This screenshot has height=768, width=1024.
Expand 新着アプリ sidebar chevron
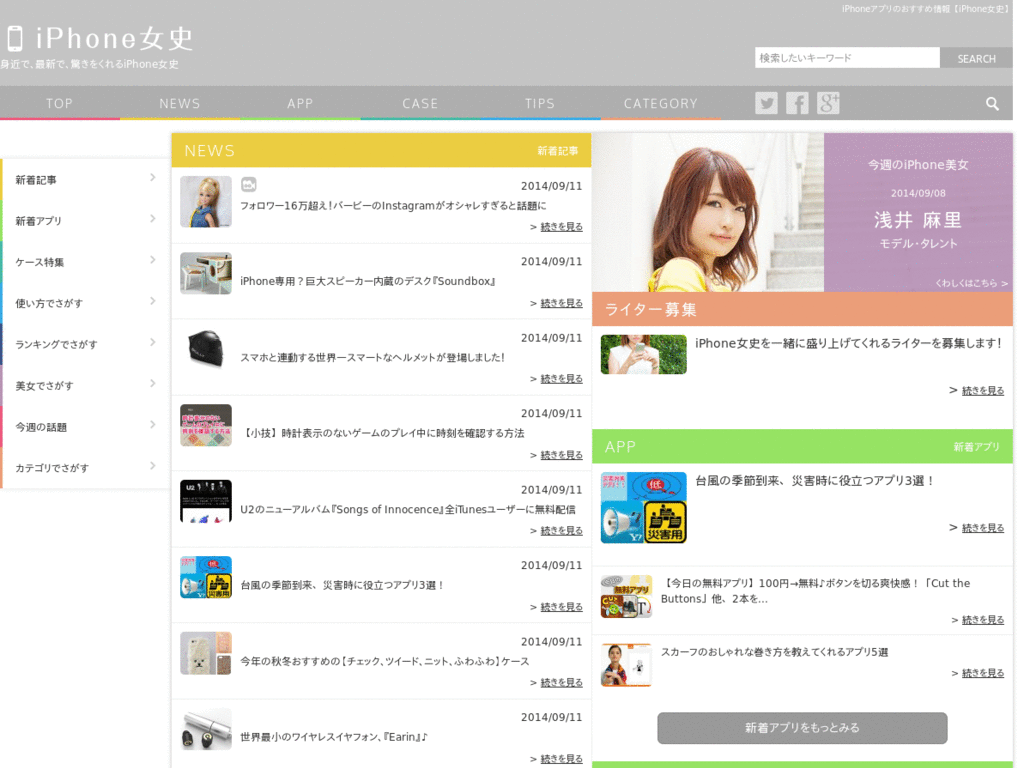coord(152,219)
